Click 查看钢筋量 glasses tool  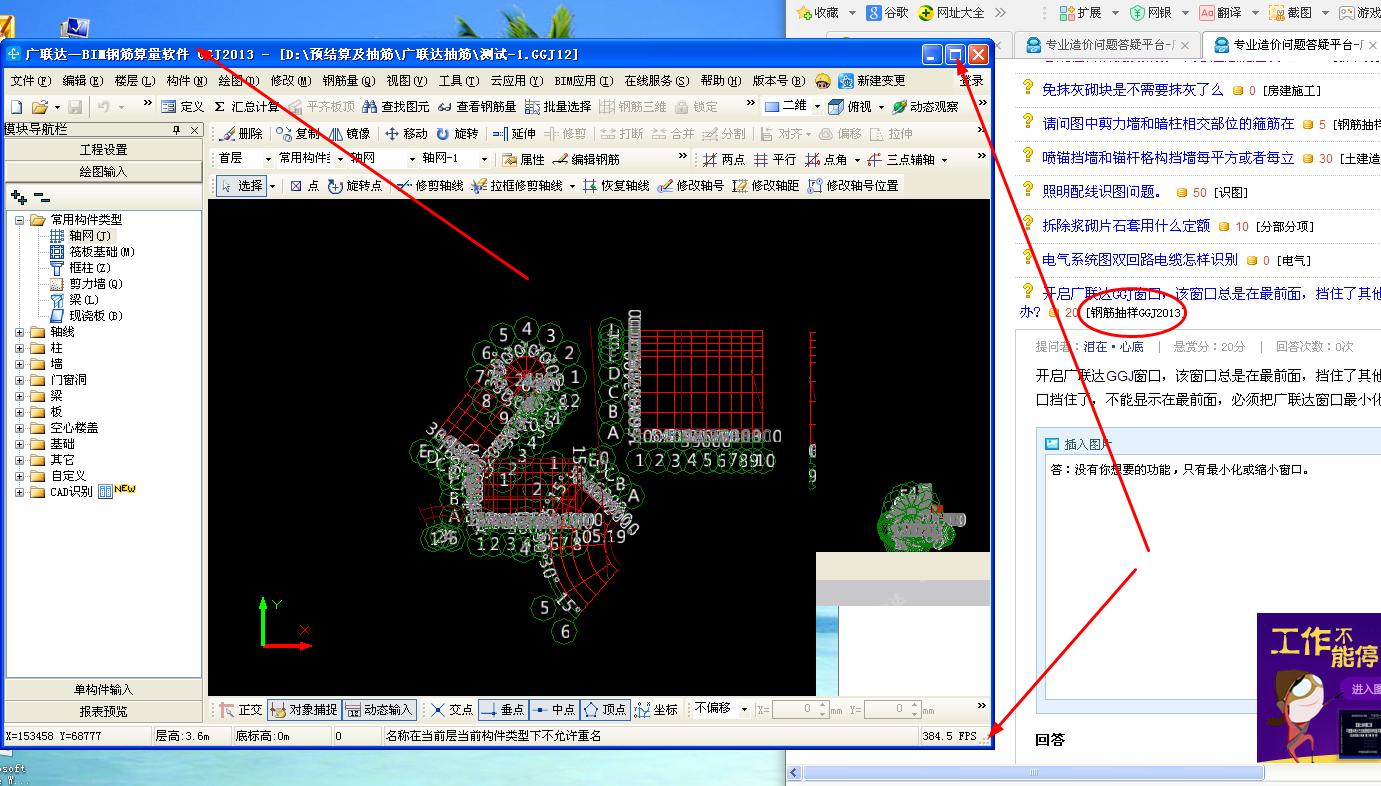pos(476,106)
